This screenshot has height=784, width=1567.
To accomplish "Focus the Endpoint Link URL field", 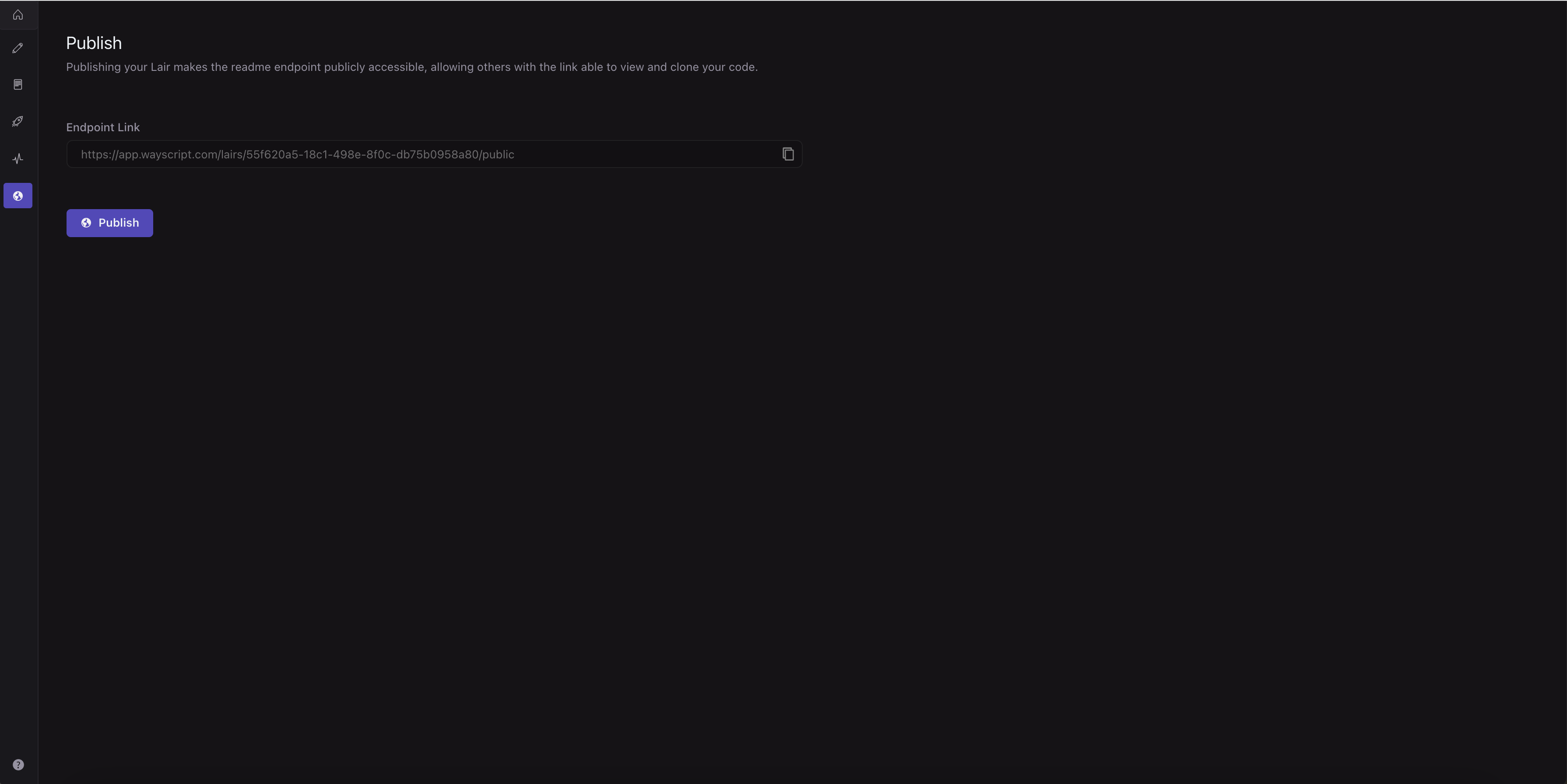I will [434, 154].
